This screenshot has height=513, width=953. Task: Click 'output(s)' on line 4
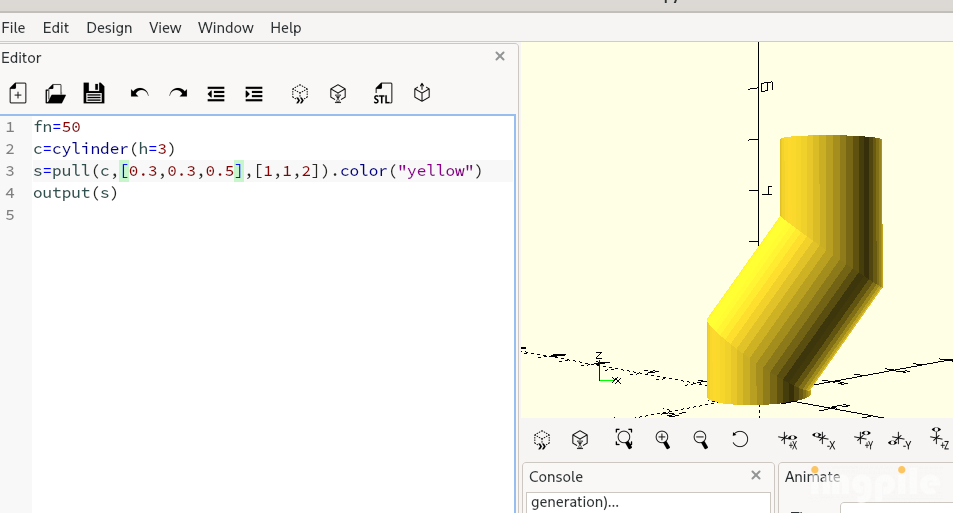(75, 193)
